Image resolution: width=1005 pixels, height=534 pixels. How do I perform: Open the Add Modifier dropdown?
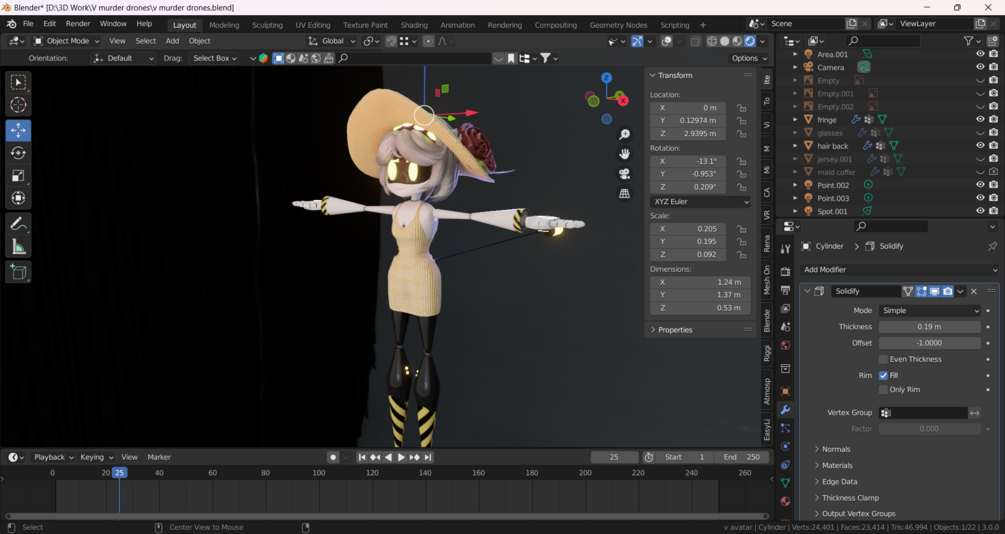point(899,270)
